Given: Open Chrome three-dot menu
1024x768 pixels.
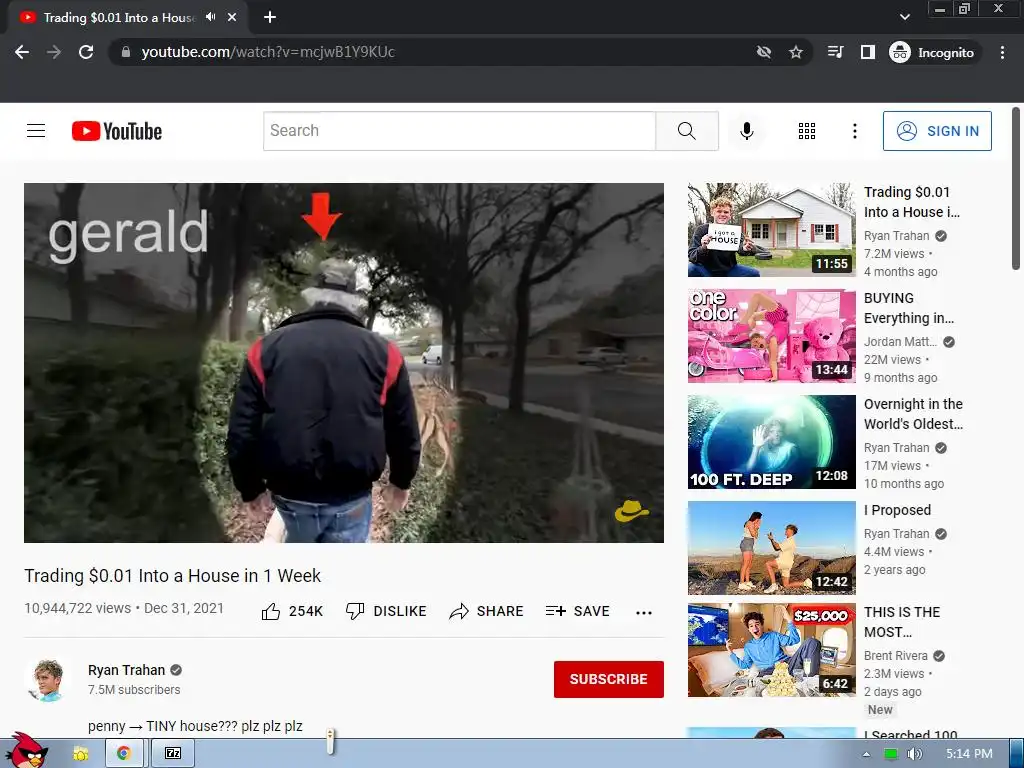Looking at the screenshot, I should (x=1002, y=52).
